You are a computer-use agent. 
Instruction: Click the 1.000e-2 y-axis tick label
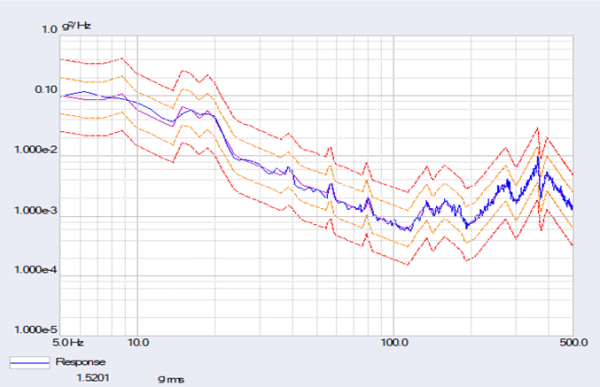pos(36,149)
